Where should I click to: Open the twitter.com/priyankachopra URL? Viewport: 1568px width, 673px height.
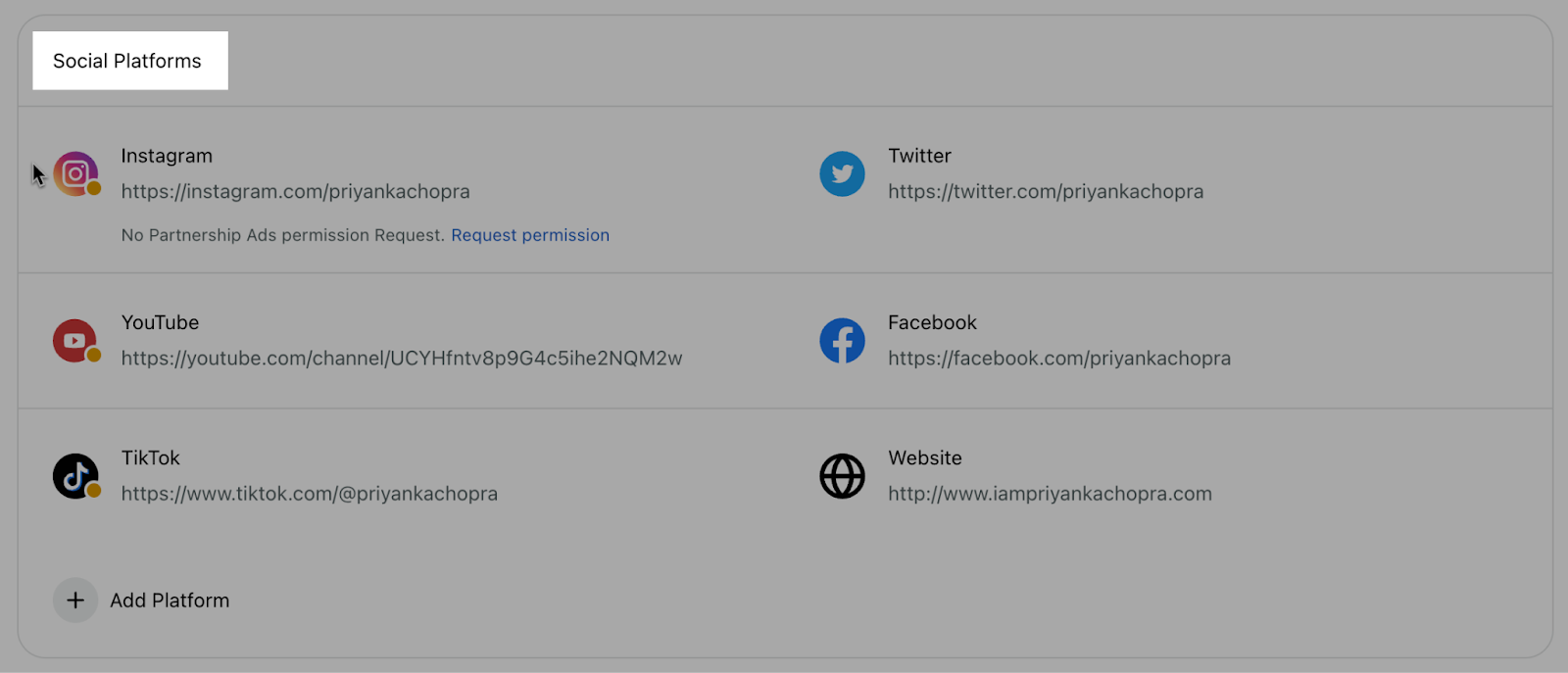[1046, 192]
